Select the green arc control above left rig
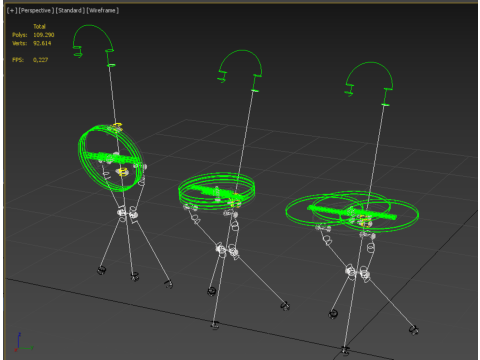Viewport: 480px width, 360px height. pyautogui.click(x=94, y=46)
